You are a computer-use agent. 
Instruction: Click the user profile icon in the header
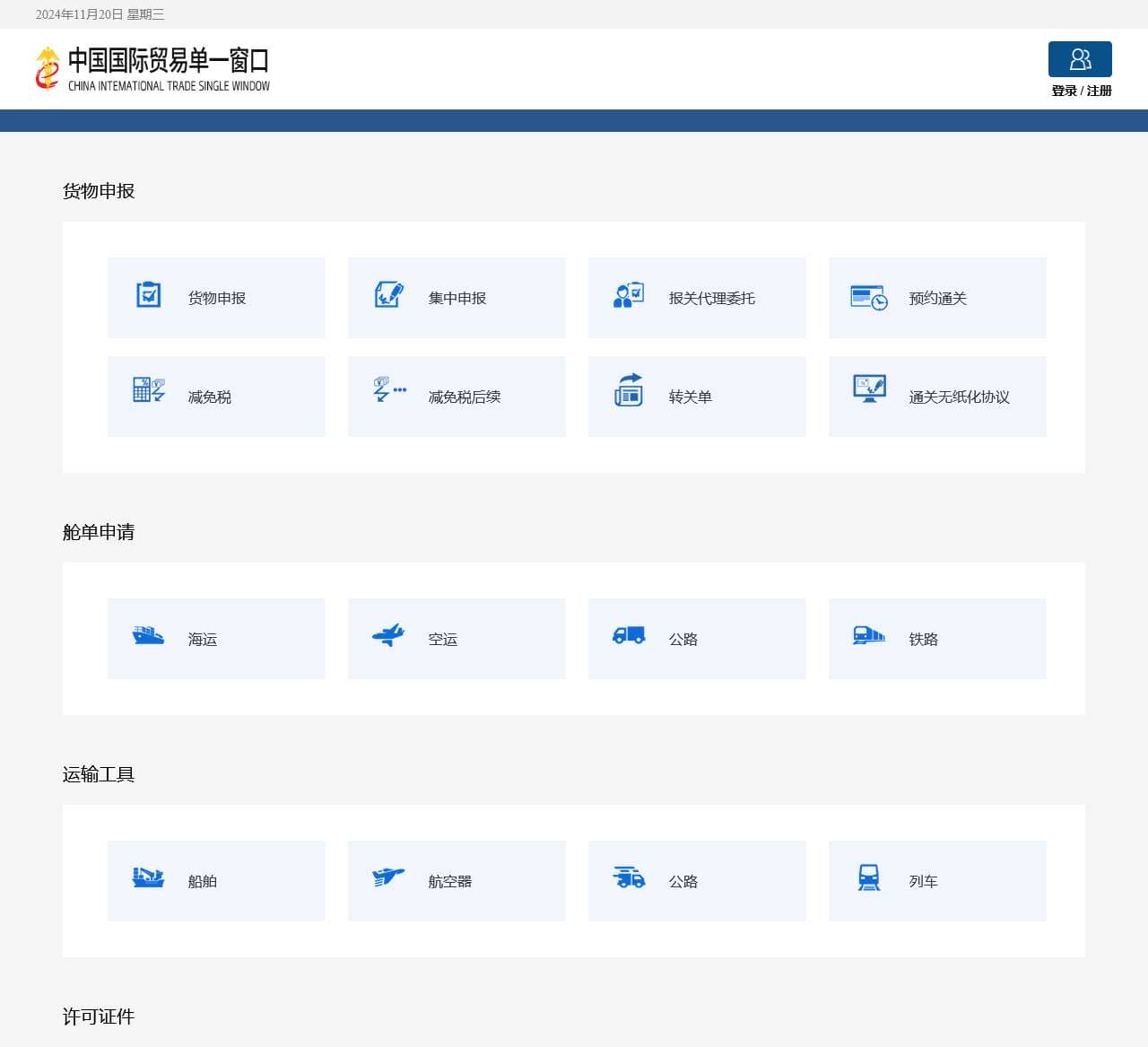tap(1080, 59)
